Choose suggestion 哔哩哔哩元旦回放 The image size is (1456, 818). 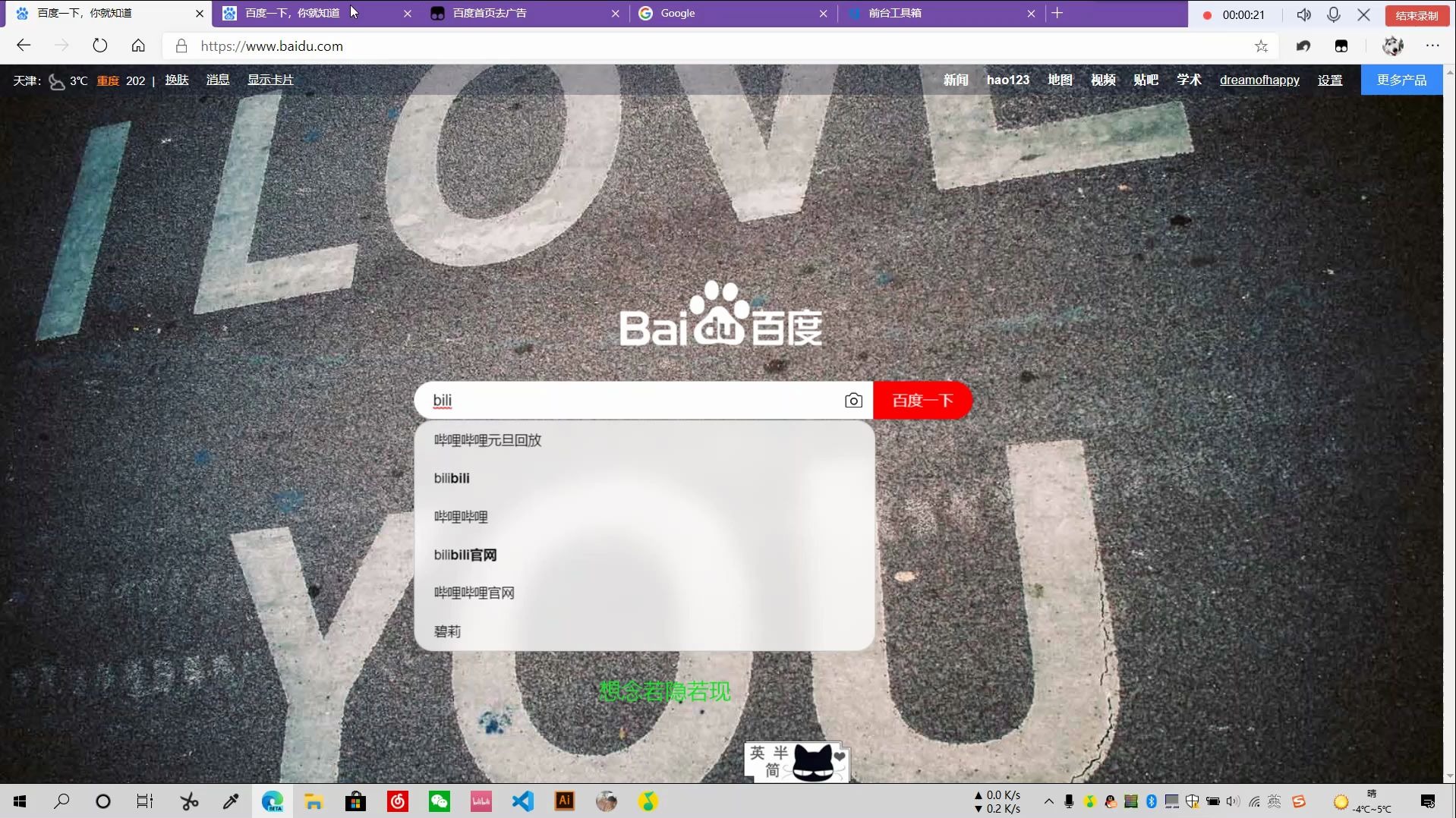pyautogui.click(x=644, y=440)
